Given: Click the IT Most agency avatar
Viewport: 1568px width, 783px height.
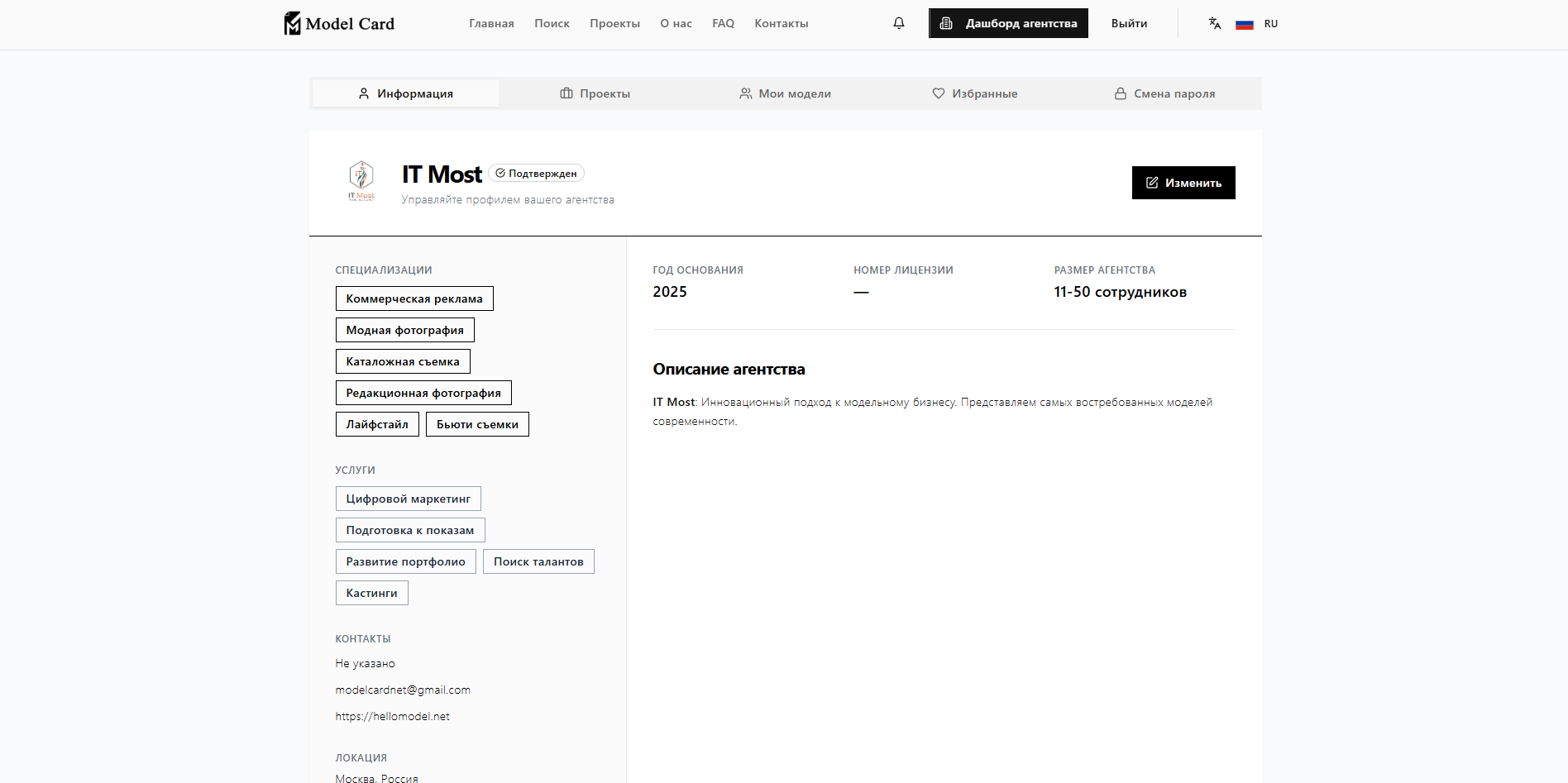Looking at the screenshot, I should tap(361, 181).
